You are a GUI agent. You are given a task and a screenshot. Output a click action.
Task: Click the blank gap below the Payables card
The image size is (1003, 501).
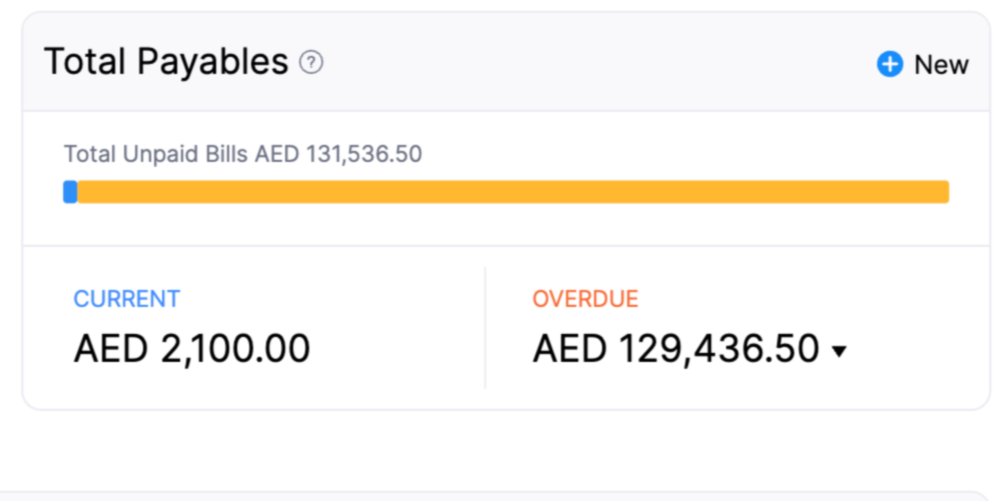click(x=500, y=450)
